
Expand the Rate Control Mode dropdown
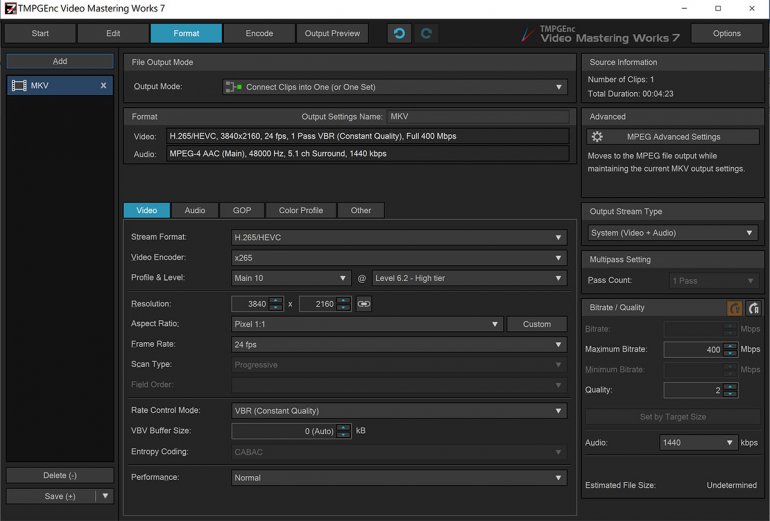[x=398, y=410]
